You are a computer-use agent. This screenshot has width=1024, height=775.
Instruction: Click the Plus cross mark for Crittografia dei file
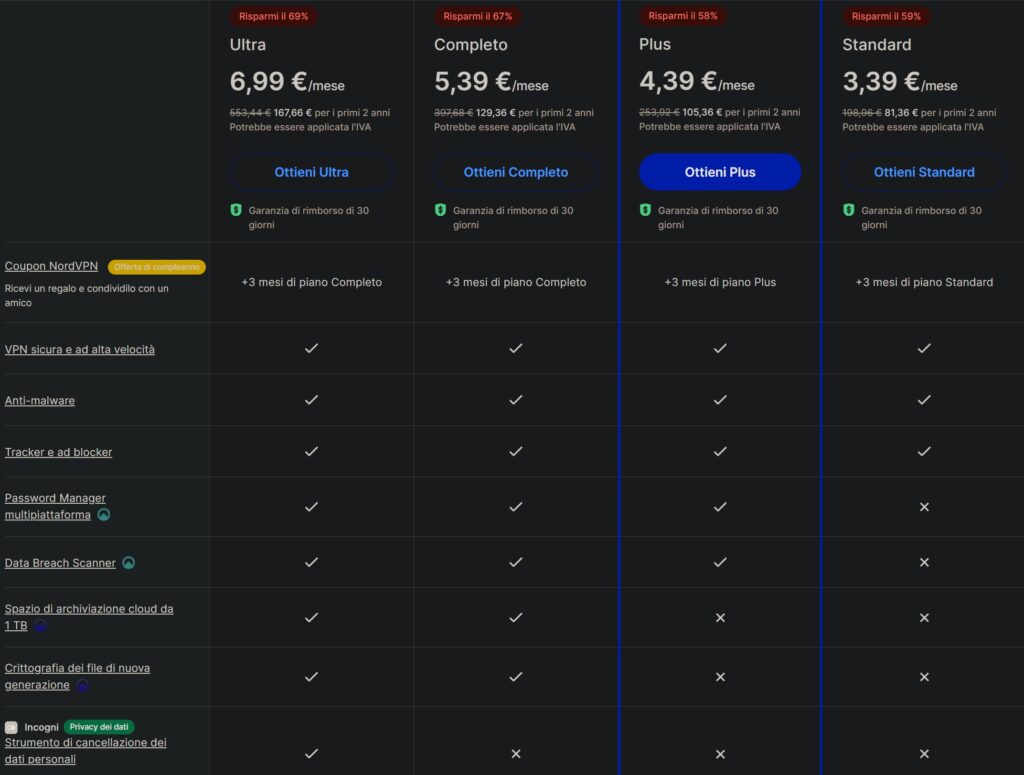[x=720, y=677]
